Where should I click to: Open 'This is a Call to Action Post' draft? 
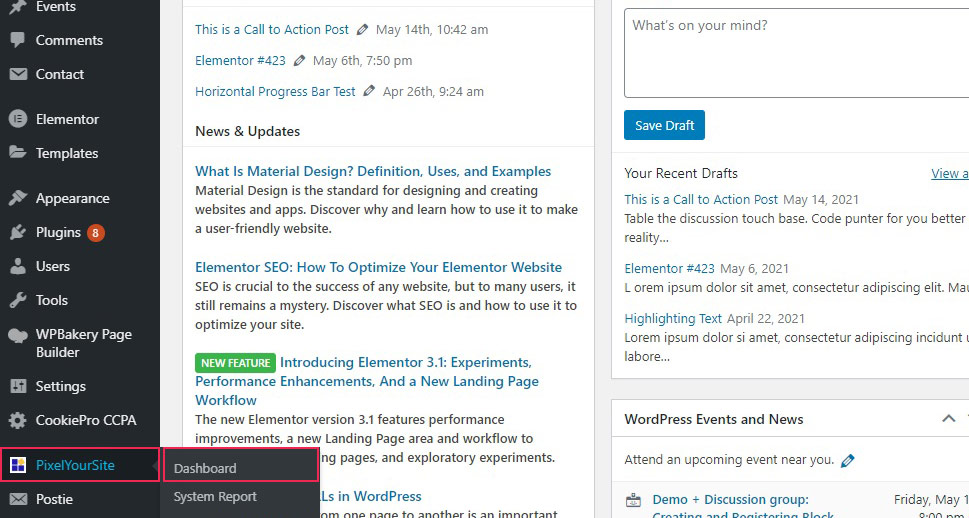[x=701, y=200]
